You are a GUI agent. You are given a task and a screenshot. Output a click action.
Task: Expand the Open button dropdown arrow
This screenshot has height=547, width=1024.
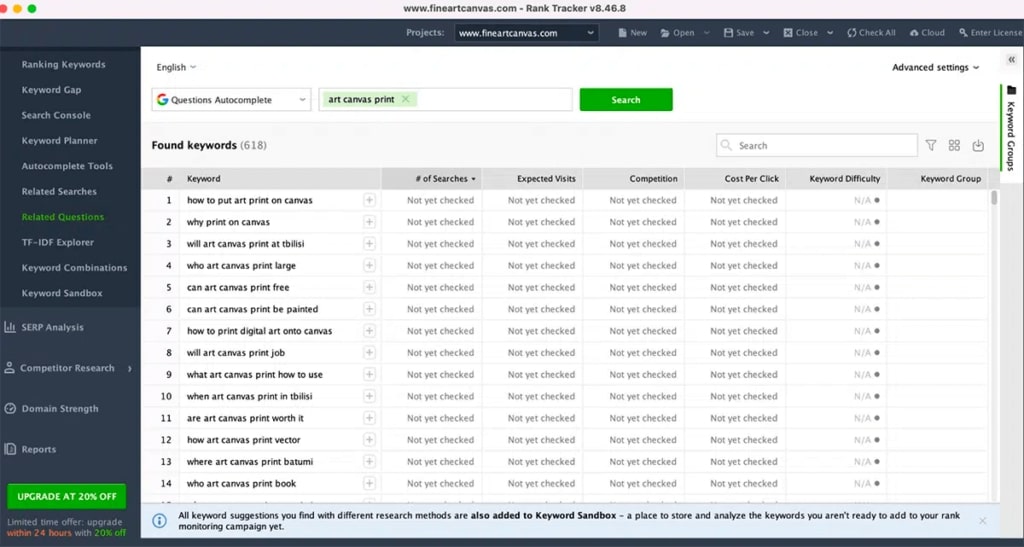click(707, 33)
